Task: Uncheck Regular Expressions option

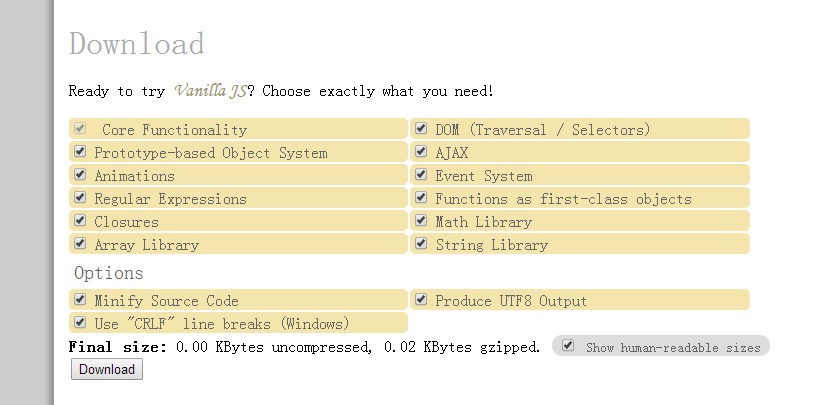Action: [80, 197]
